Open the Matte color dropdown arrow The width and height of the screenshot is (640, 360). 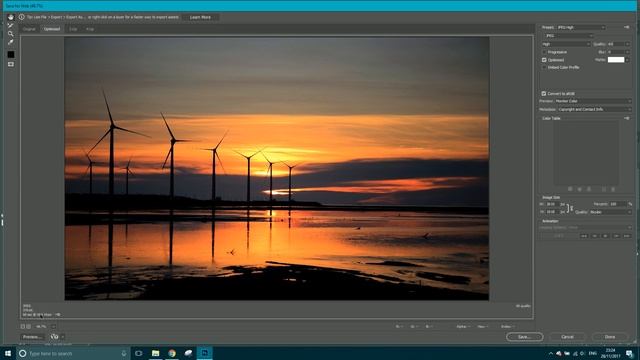click(627, 60)
